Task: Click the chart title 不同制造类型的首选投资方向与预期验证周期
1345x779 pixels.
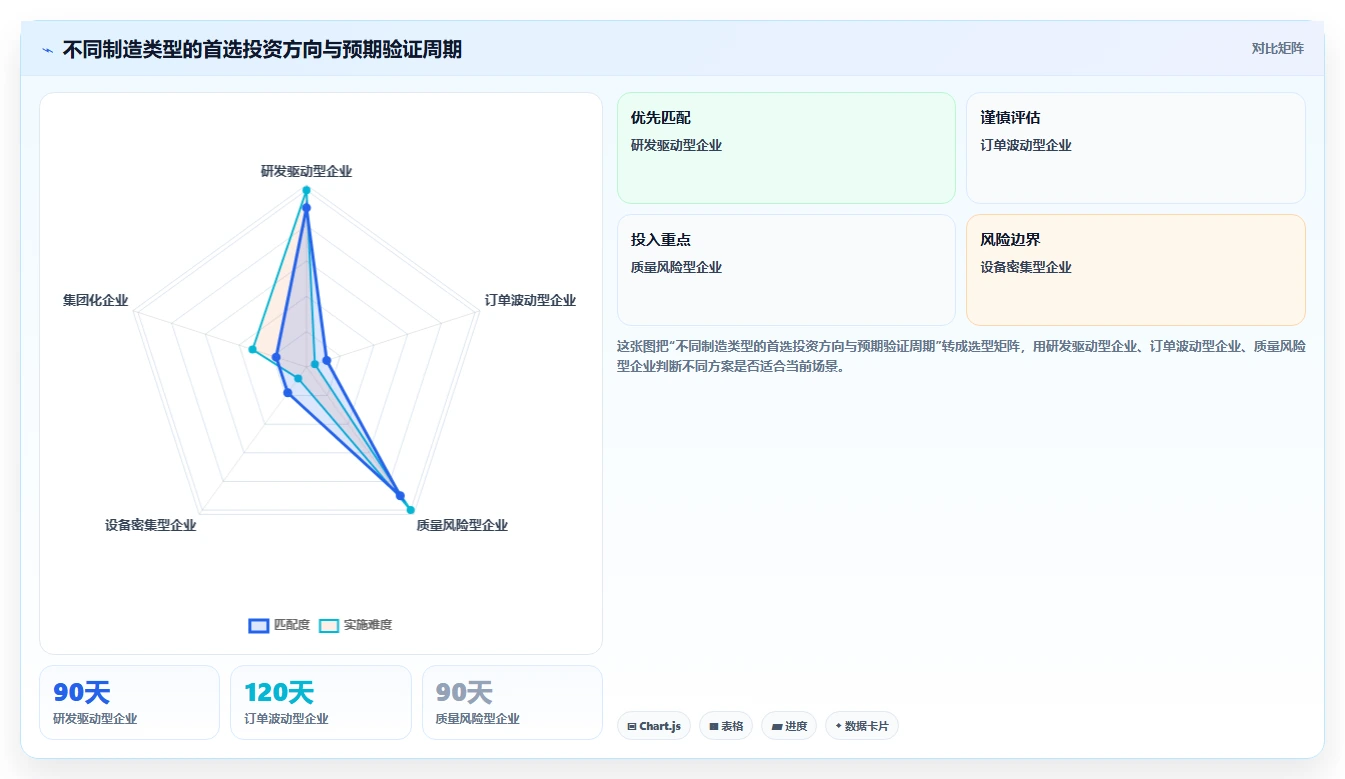Action: (262, 49)
